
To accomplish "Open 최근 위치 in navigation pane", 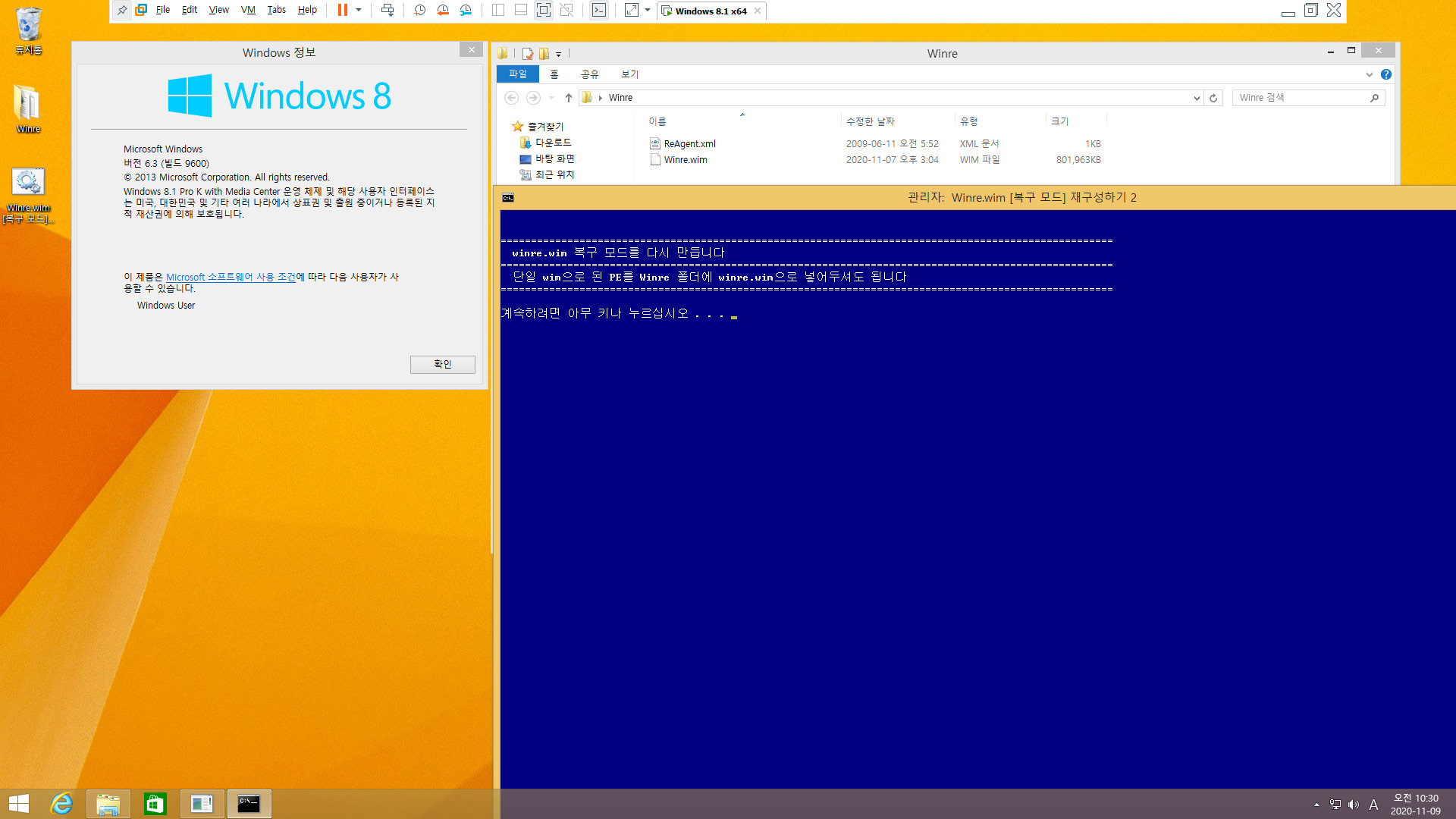I will coord(554,174).
